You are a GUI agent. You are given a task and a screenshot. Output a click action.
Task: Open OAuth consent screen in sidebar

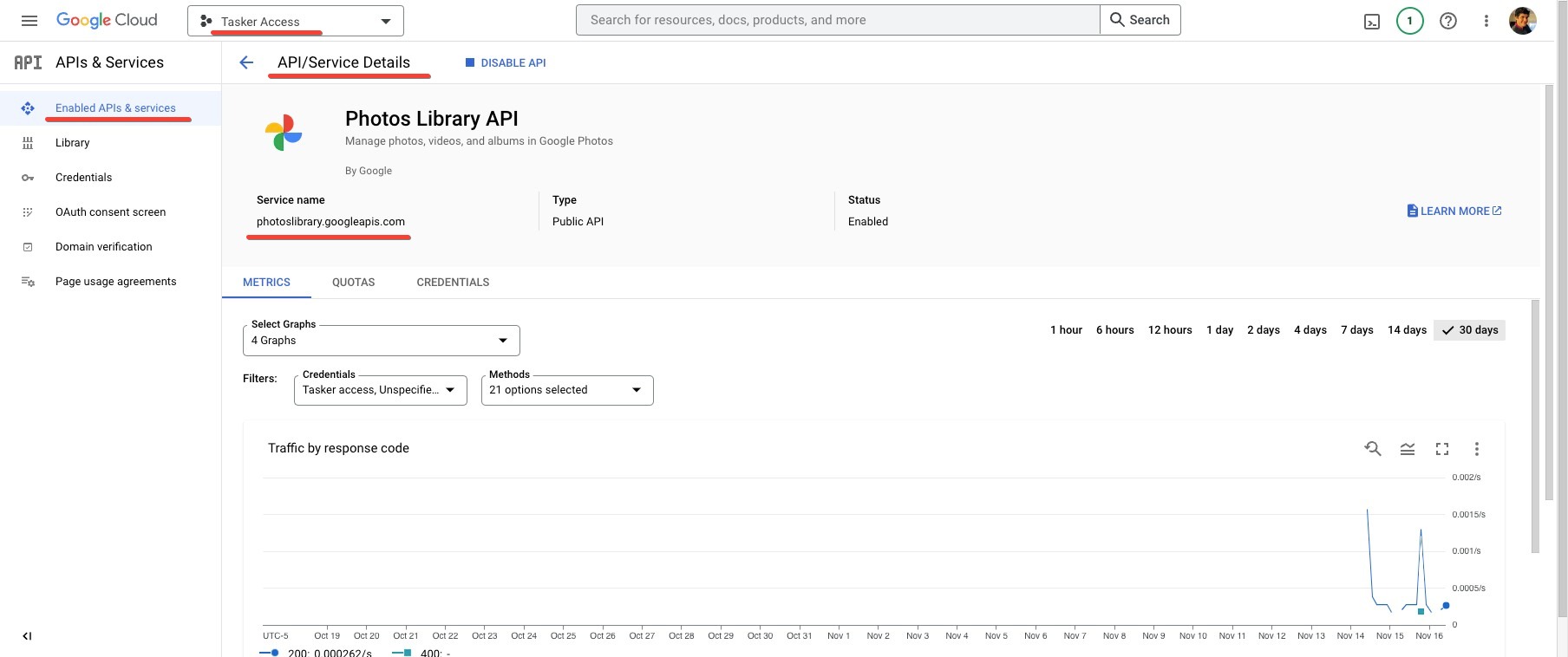pos(111,212)
